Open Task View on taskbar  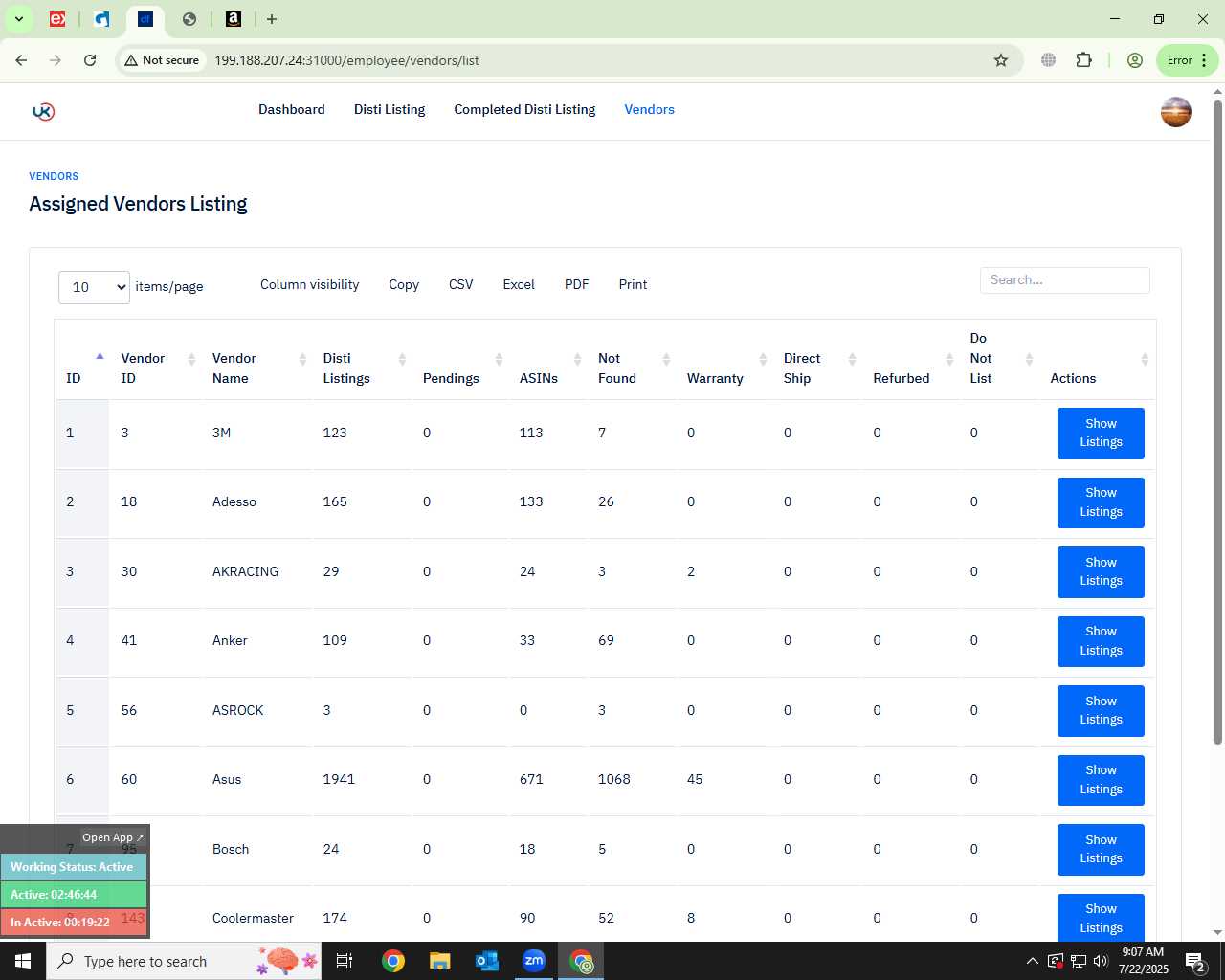coord(345,961)
